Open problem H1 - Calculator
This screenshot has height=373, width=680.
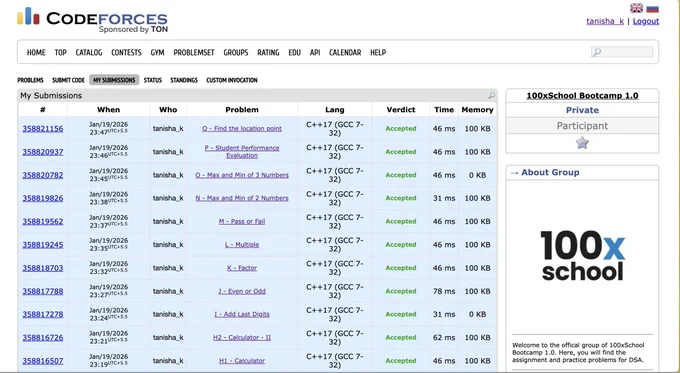(x=242, y=361)
